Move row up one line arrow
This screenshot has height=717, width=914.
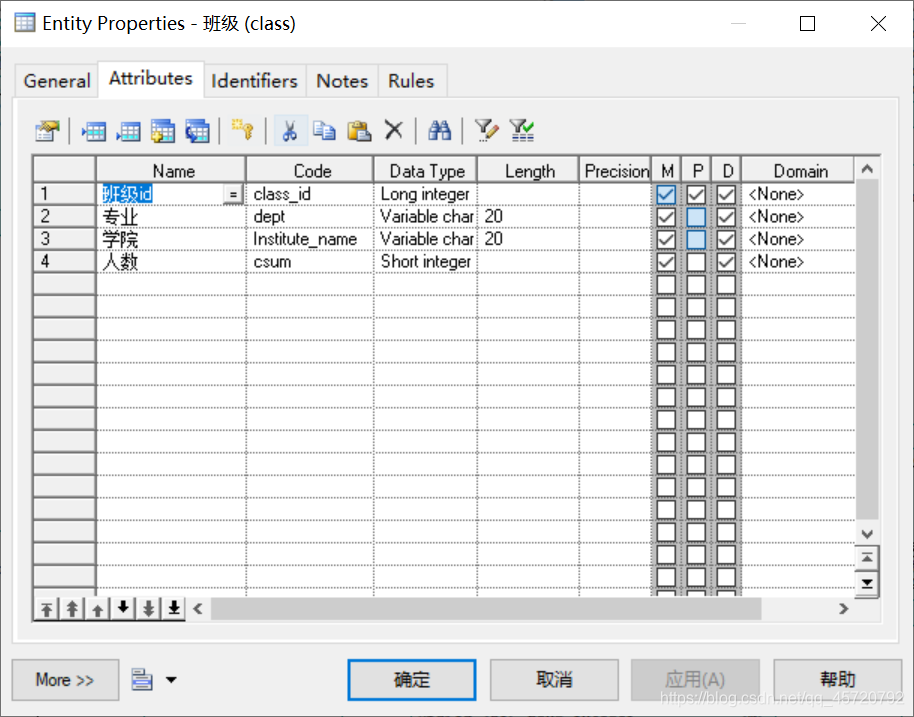[98, 609]
